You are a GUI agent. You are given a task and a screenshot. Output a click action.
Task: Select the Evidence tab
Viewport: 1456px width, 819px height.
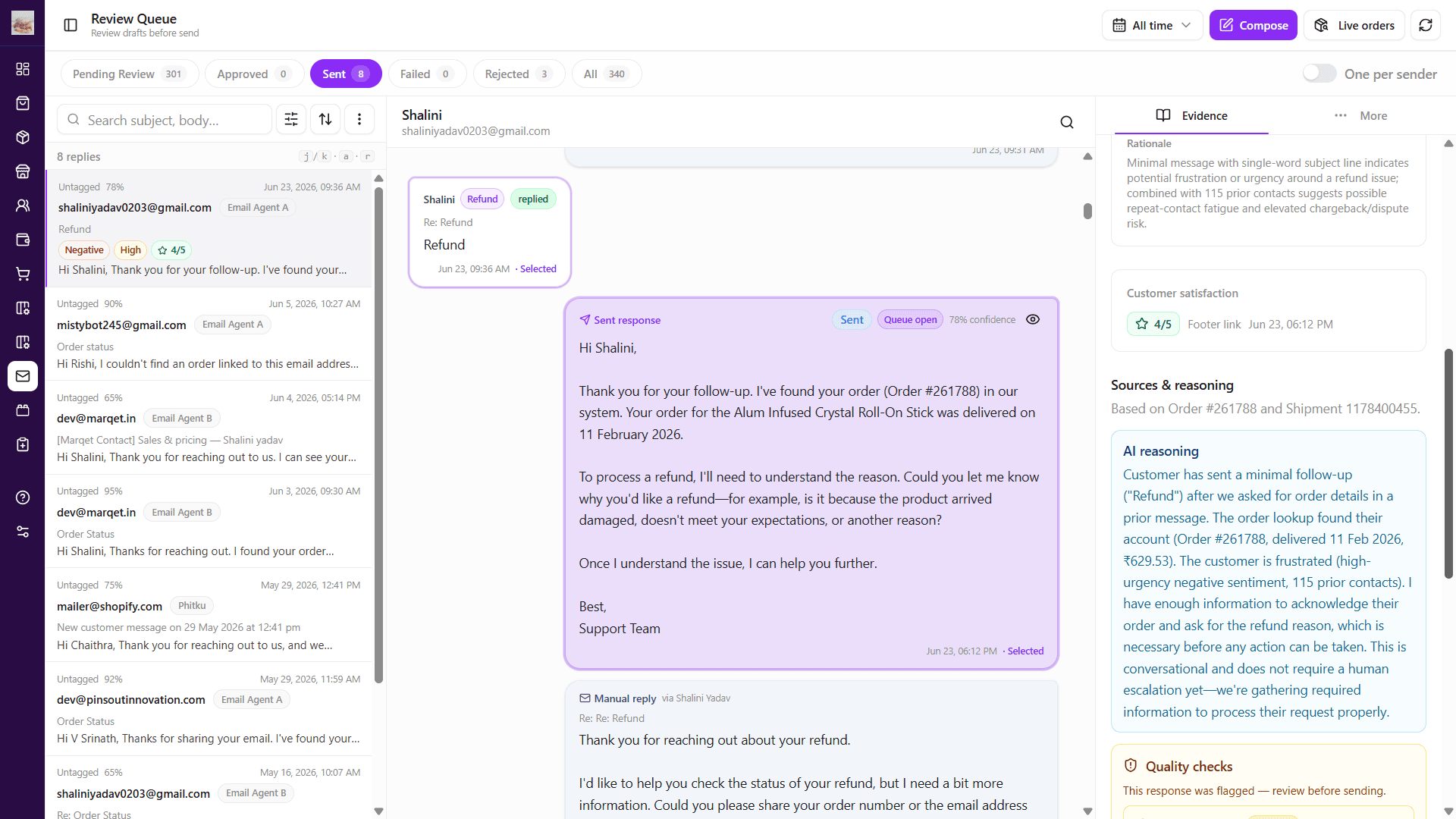pyautogui.click(x=1191, y=115)
